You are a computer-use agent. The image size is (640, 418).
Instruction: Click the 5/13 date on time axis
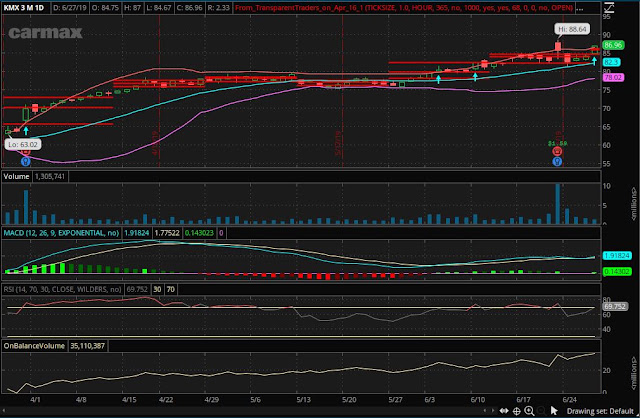pyautogui.click(x=304, y=400)
